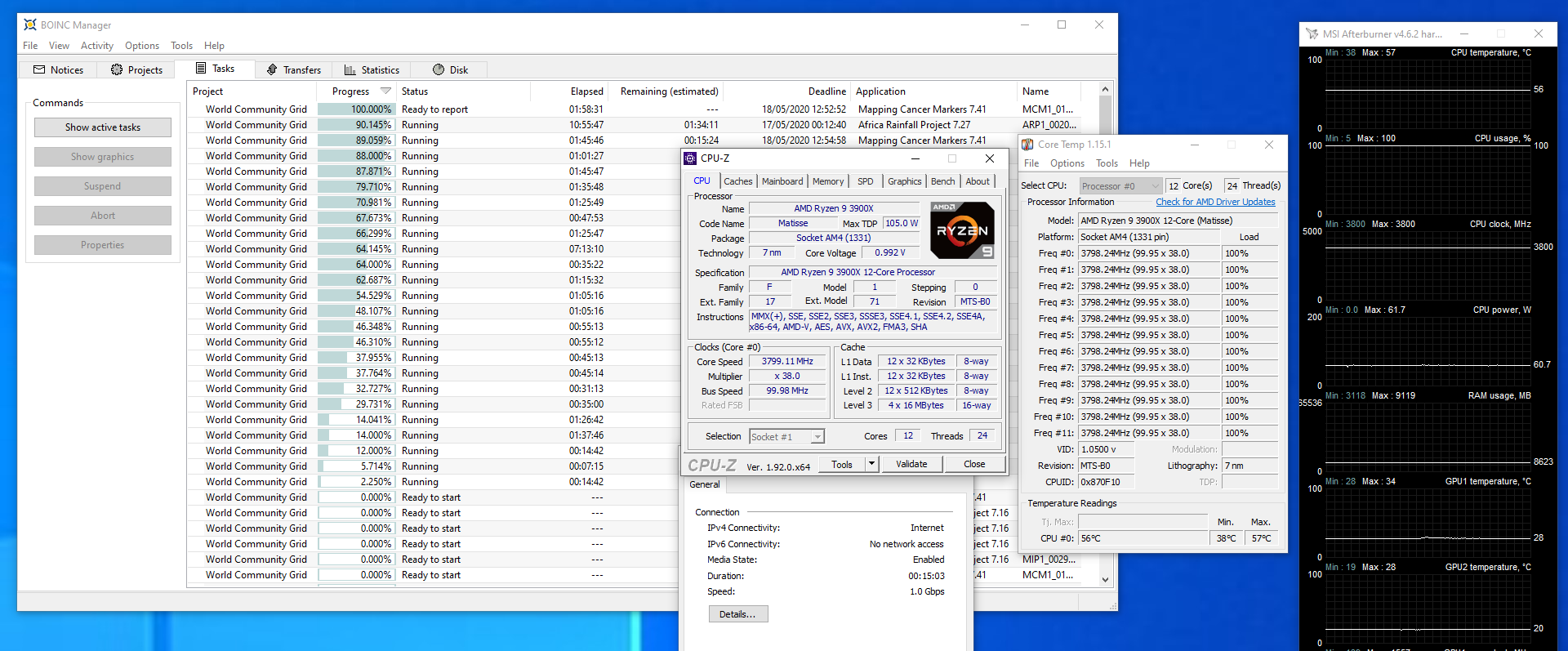The image size is (1568, 651).
Task: Click the Core Temp Model field
Action: (x=1178, y=221)
